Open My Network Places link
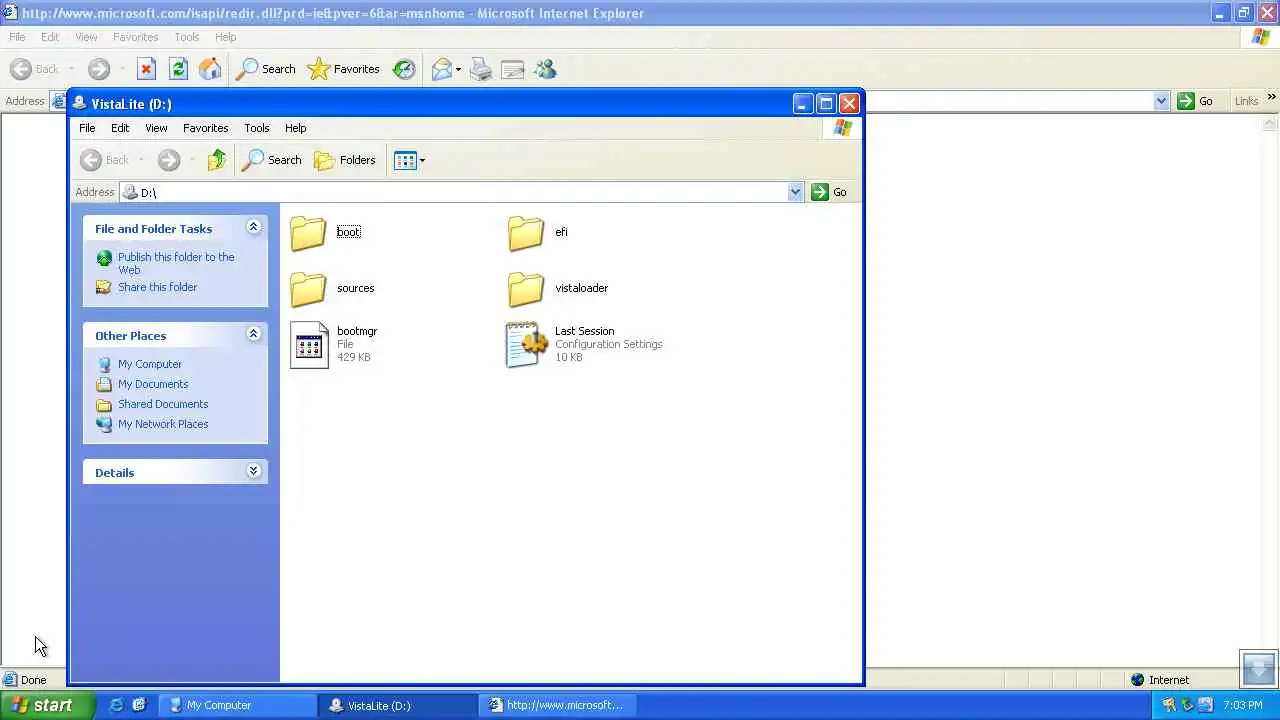This screenshot has width=1280, height=720. [x=163, y=424]
